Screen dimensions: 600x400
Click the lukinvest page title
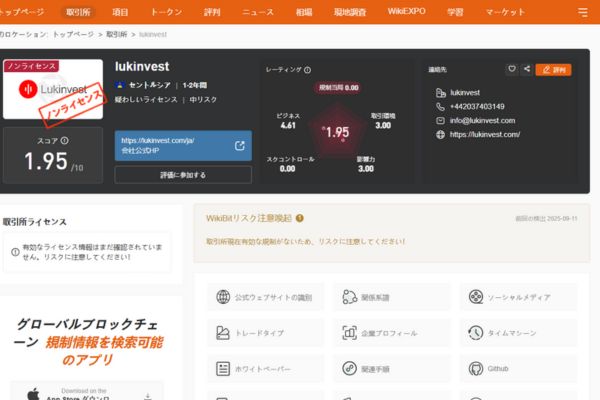pyautogui.click(x=142, y=67)
